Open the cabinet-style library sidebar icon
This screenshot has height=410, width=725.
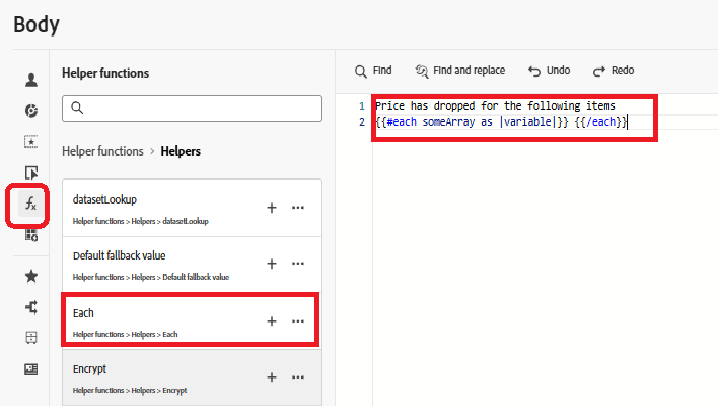pyautogui.click(x=31, y=338)
